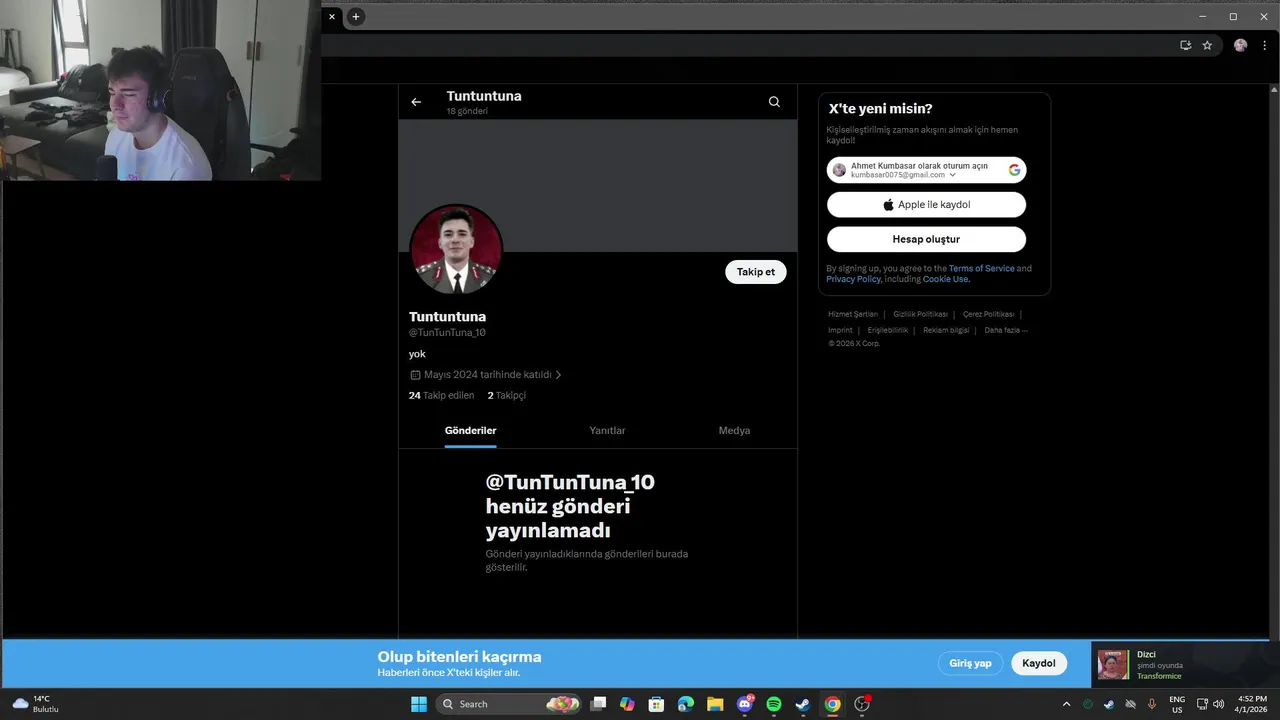Switch to the Medya tab

(734, 431)
